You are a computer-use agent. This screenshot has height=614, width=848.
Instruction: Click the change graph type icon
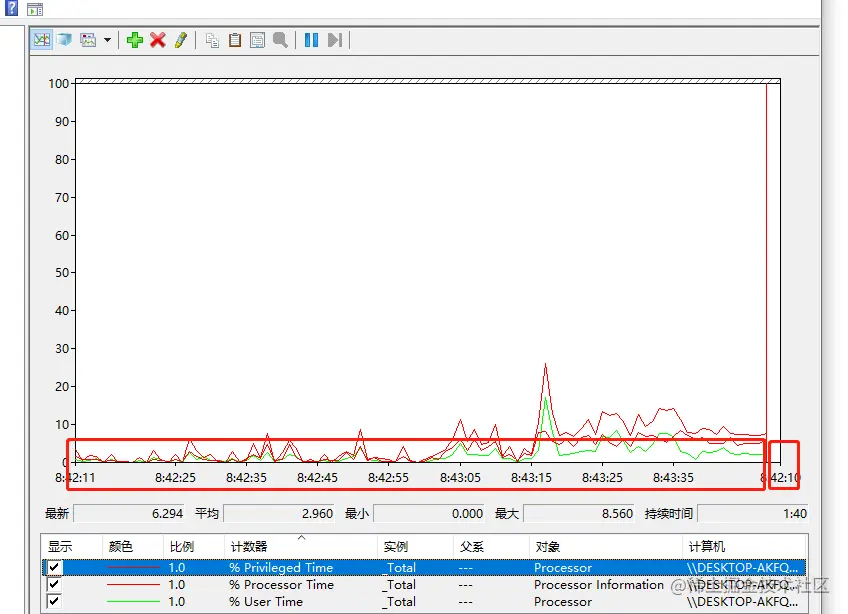point(88,40)
